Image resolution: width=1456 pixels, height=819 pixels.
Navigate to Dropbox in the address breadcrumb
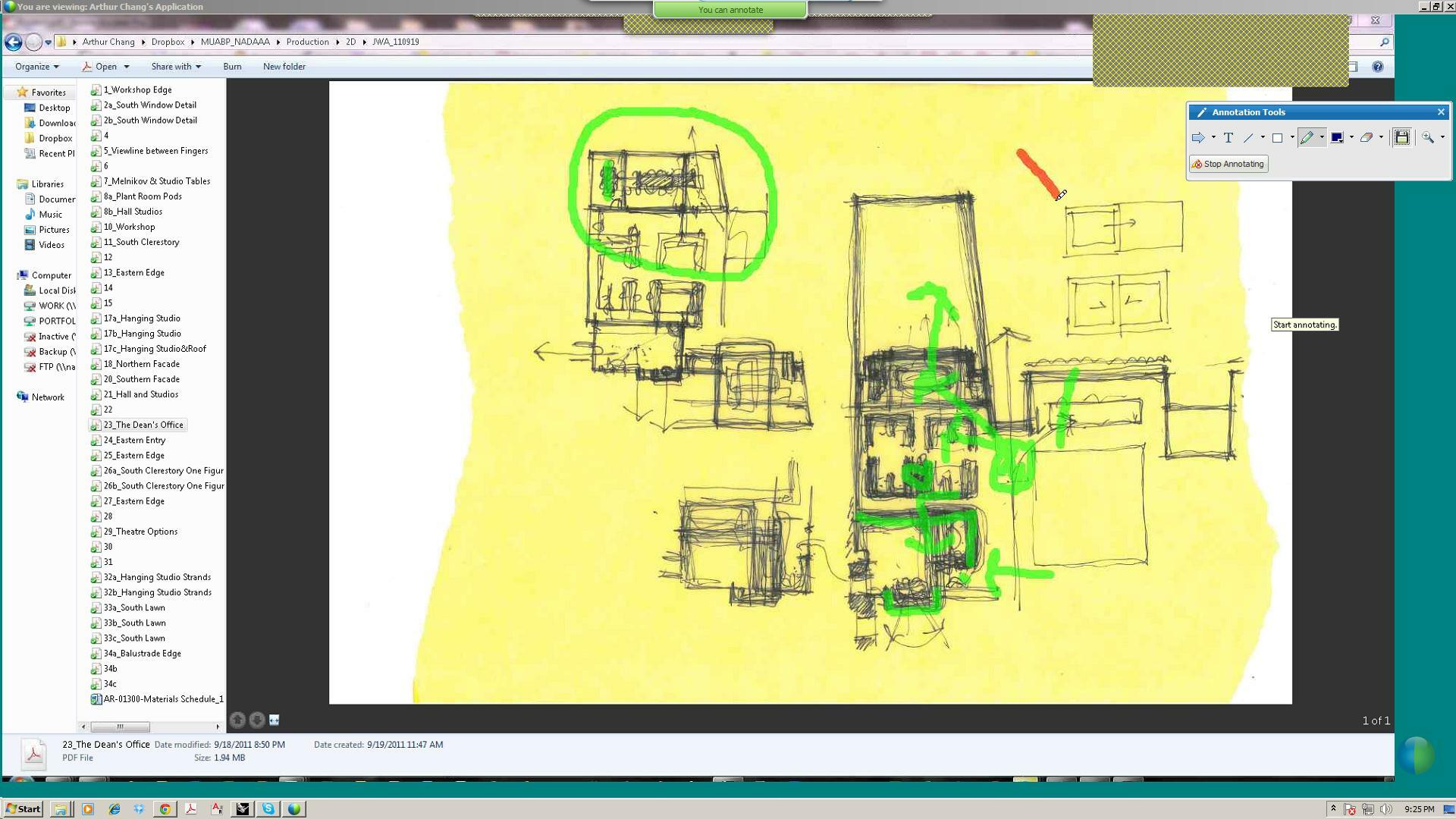[168, 42]
